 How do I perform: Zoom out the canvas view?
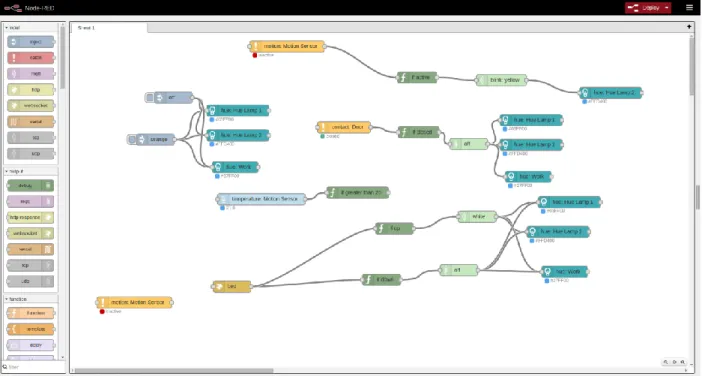tap(666, 362)
